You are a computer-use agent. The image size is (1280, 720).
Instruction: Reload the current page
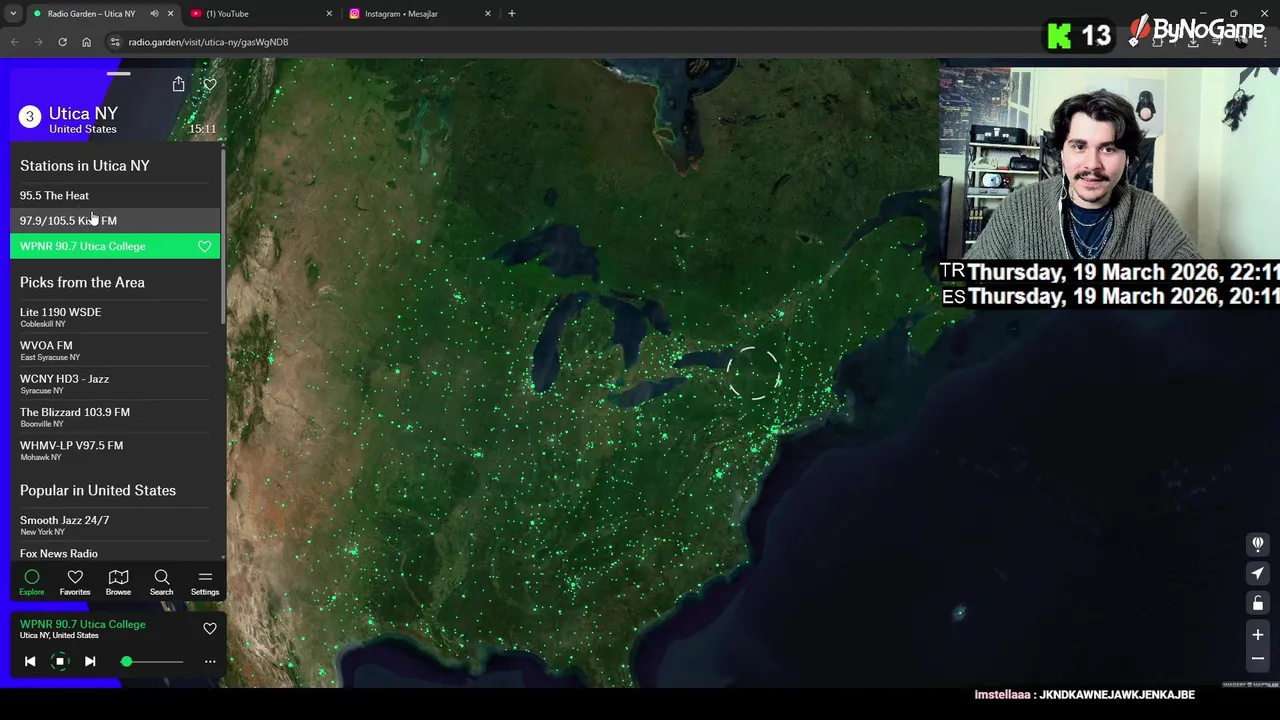pyautogui.click(x=62, y=42)
